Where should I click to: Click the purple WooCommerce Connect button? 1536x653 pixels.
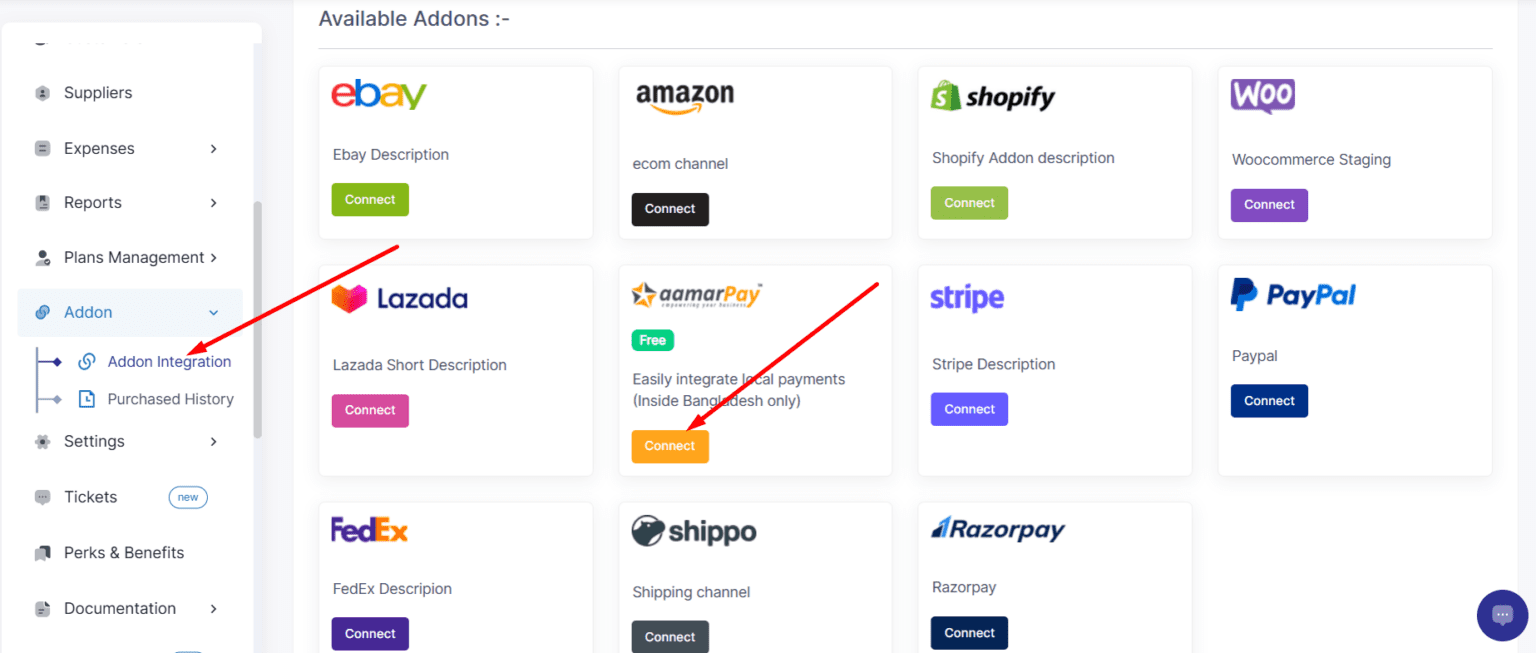click(1269, 205)
